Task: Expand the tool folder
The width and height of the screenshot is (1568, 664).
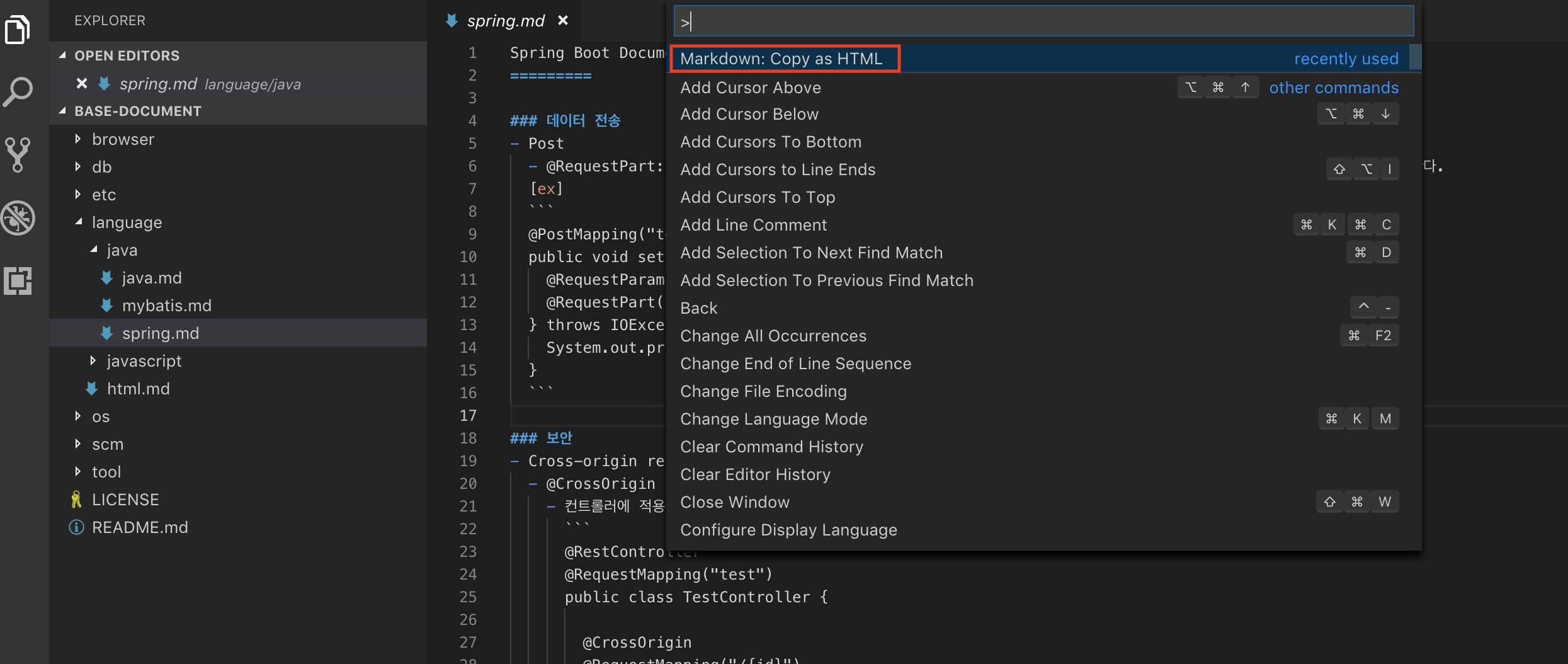Action: click(77, 471)
